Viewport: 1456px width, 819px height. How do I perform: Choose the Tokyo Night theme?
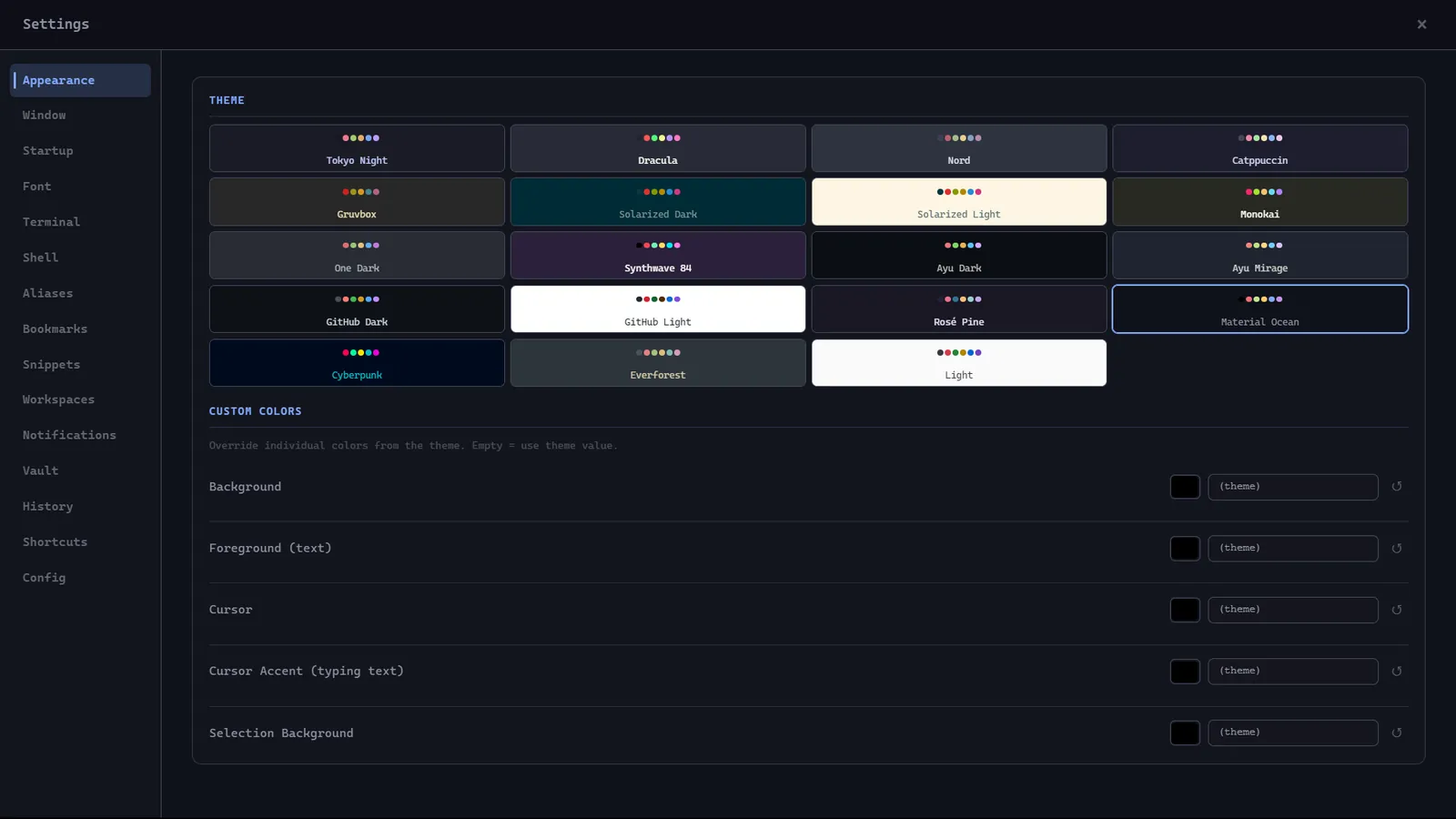coord(357,148)
